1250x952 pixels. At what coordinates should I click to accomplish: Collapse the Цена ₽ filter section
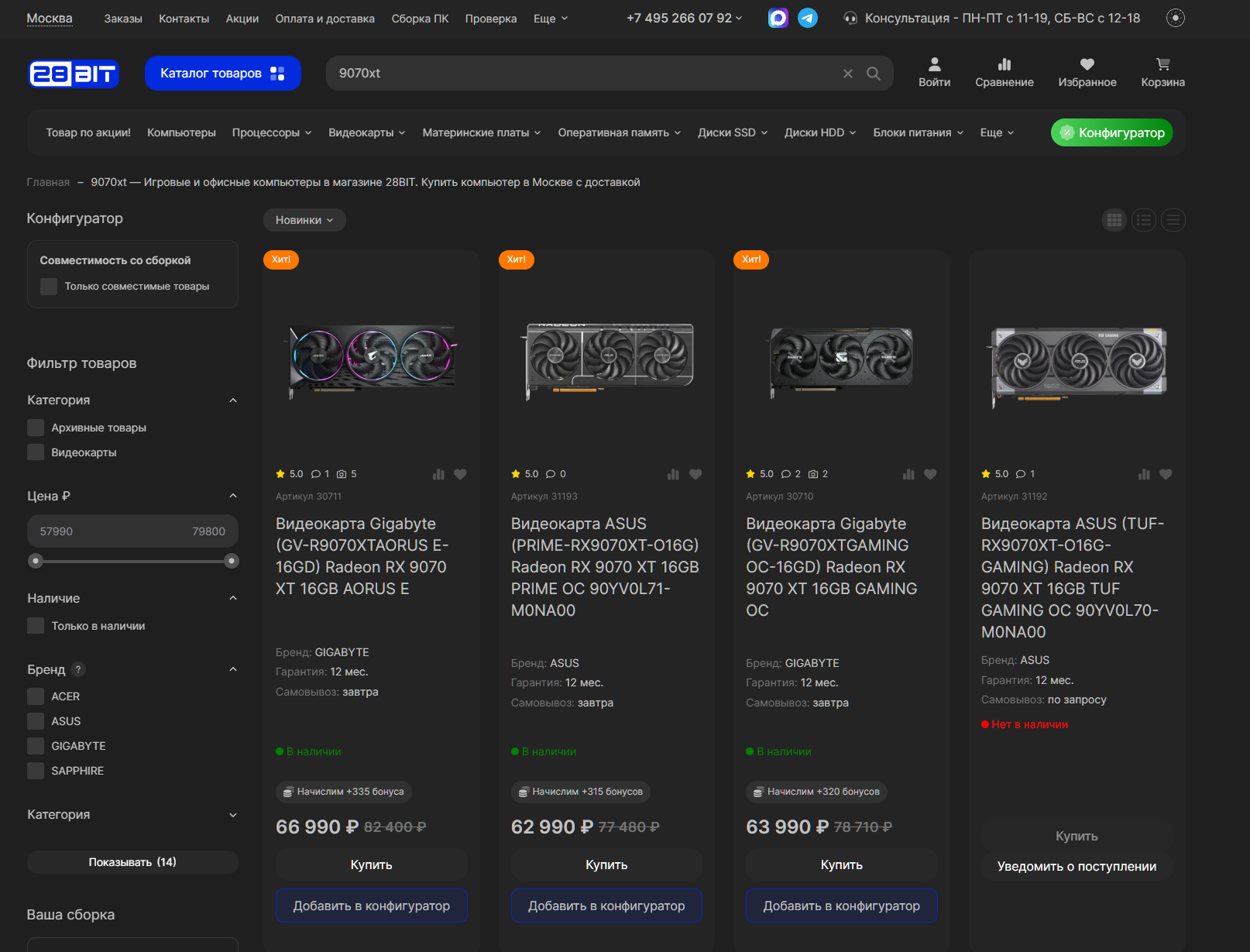pyautogui.click(x=233, y=496)
